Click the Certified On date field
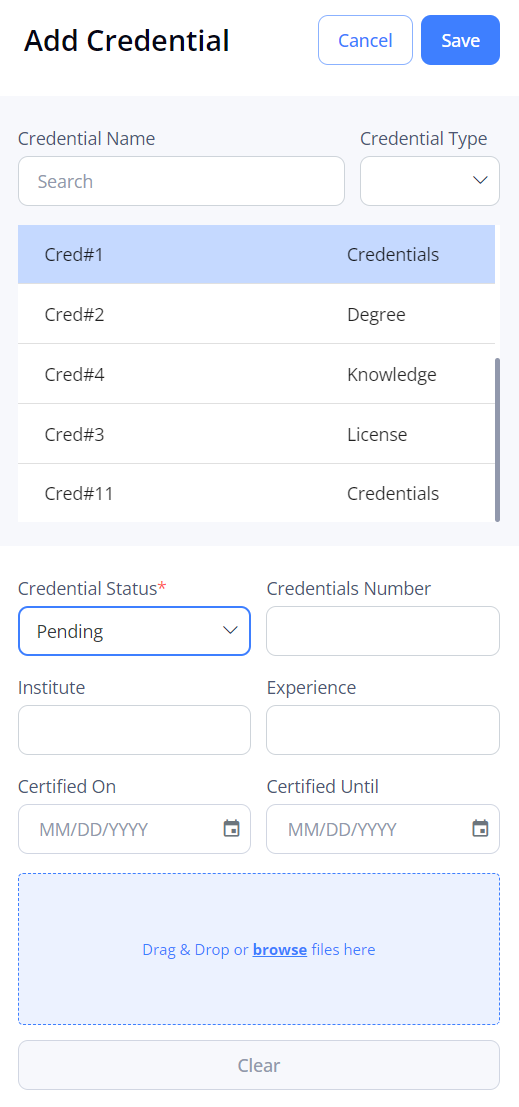Screen dimensions: 519x1107 pos(134,829)
